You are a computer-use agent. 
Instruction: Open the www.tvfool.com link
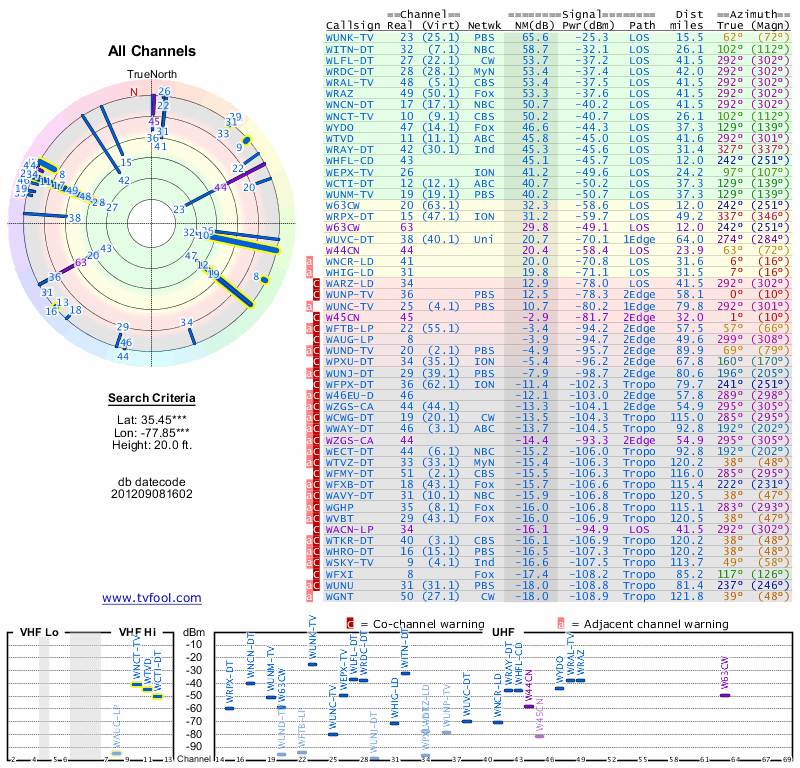pos(152,598)
